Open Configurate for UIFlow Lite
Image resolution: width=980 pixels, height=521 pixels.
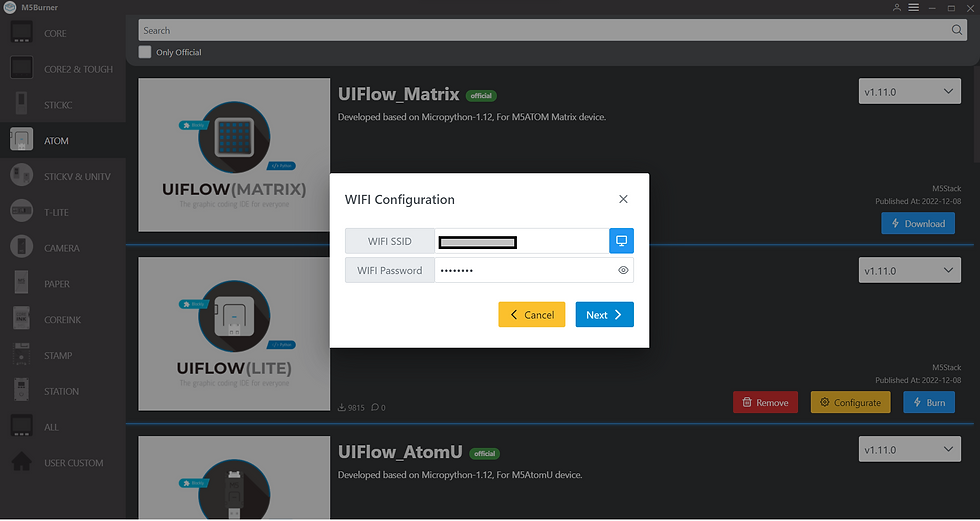(850, 402)
